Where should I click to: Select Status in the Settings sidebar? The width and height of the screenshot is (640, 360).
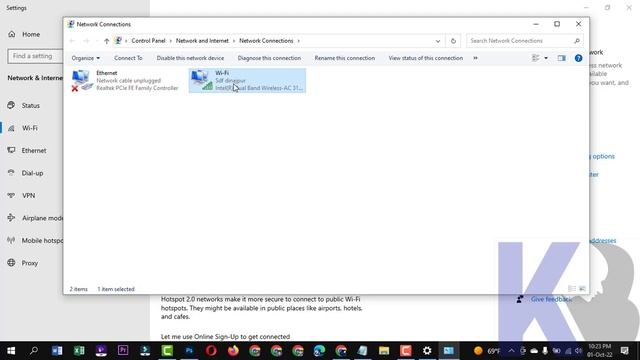31,105
